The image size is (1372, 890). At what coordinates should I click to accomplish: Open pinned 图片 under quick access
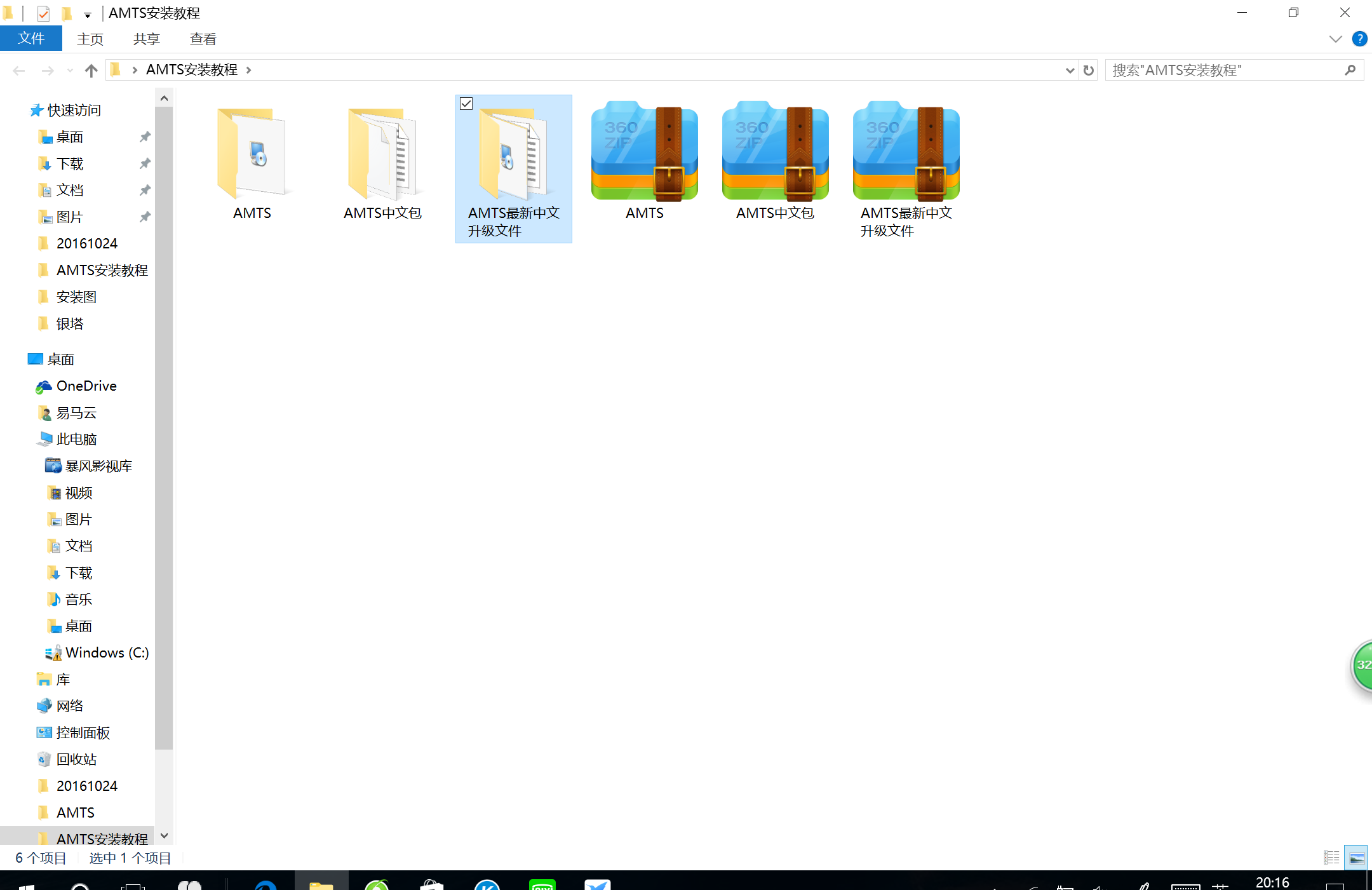pos(62,217)
